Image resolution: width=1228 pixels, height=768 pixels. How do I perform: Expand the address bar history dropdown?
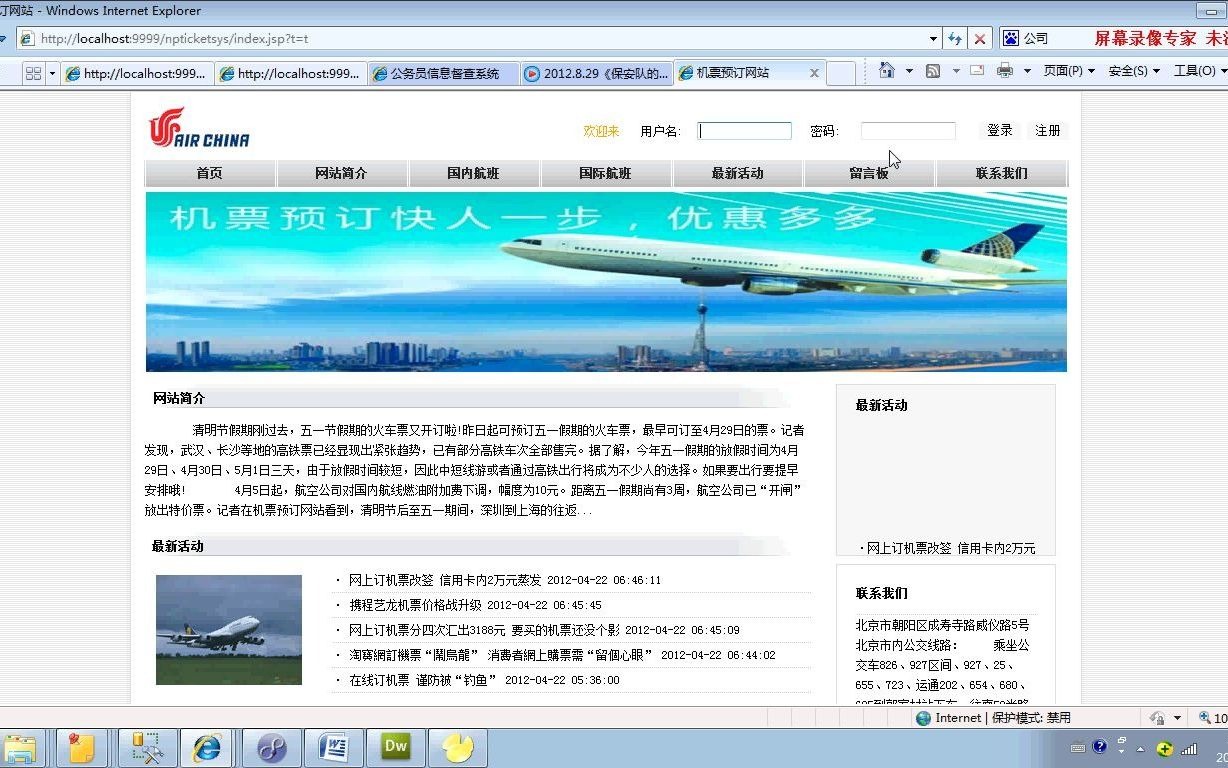(932, 38)
